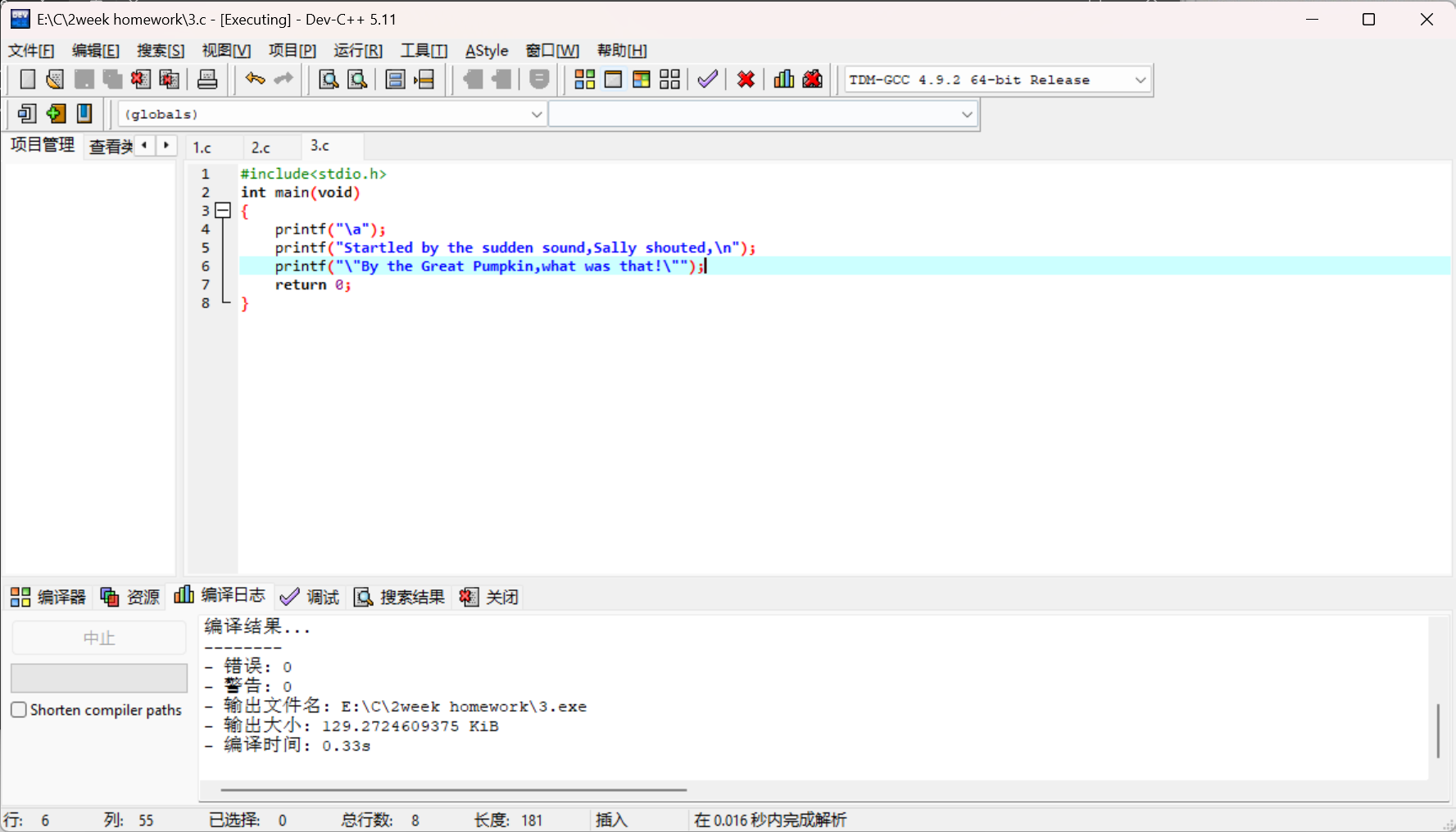This screenshot has width=1456, height=832.
Task: Click the Redo toolbar arrow
Action: (x=283, y=80)
